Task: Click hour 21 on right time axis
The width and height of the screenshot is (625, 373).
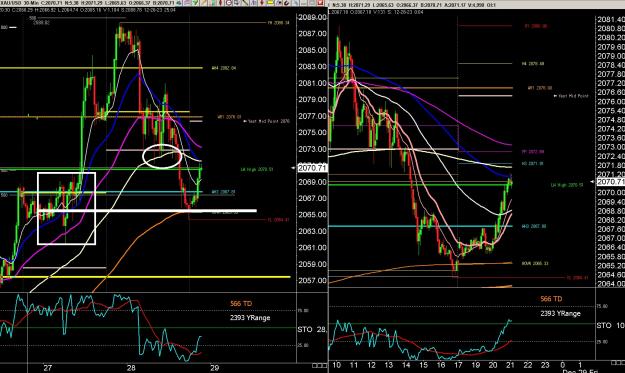Action: coord(510,365)
